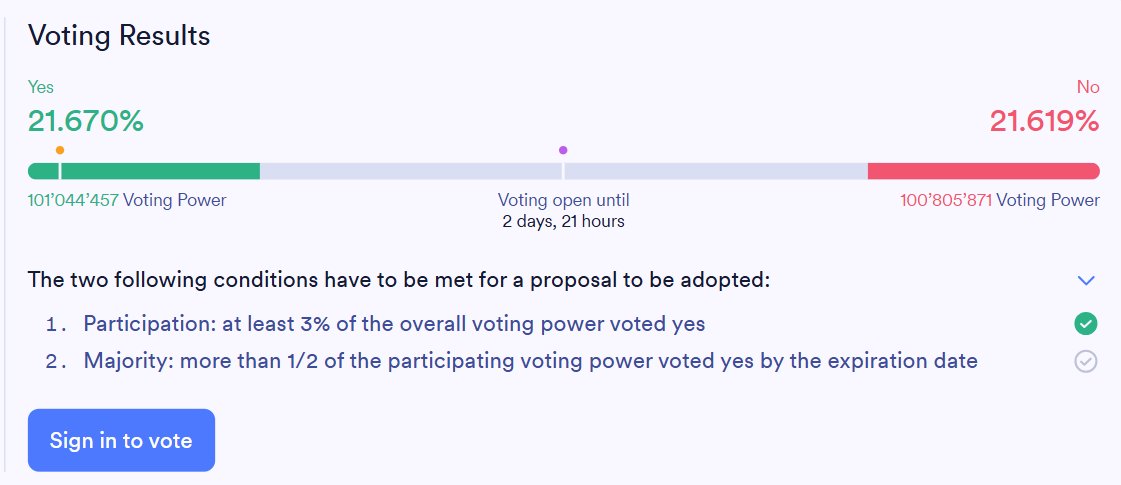Click the Voting Results heading
The width and height of the screenshot is (1121, 485).
point(119,36)
